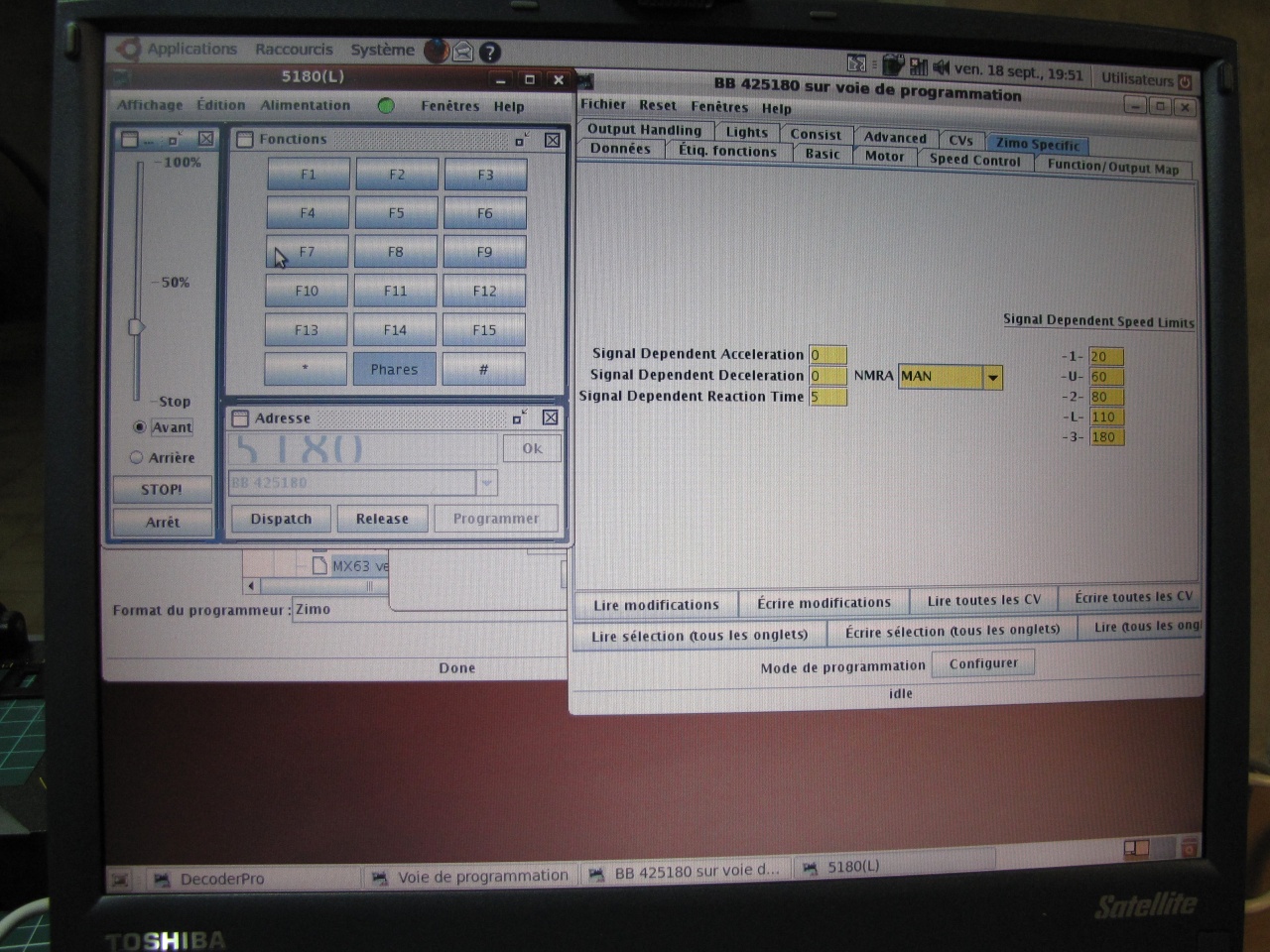Click the -3- speed limit field showing 180
The height and width of the screenshot is (952, 1270).
pyautogui.click(x=1106, y=437)
